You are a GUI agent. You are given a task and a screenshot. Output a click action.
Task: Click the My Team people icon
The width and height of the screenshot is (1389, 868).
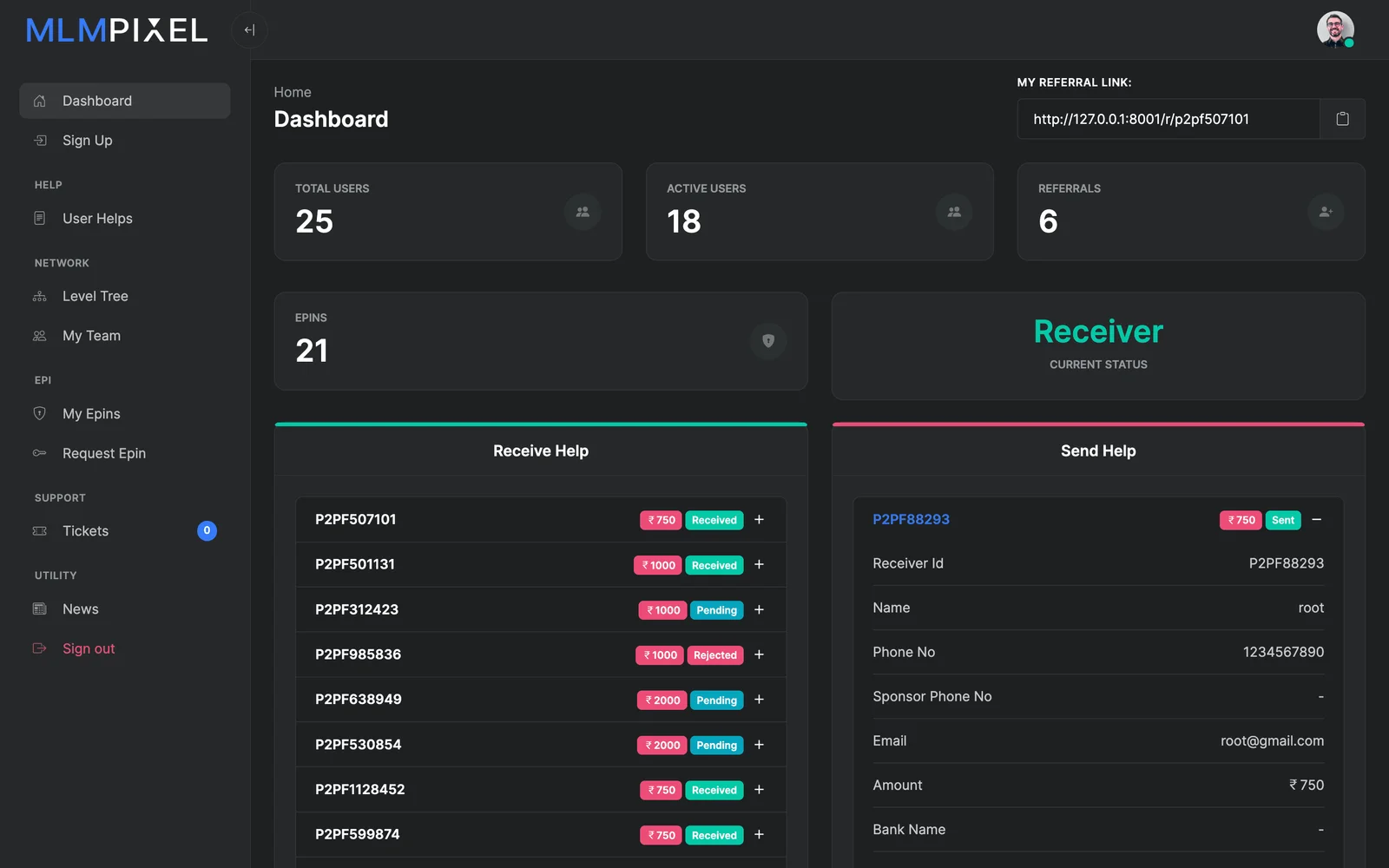coord(39,336)
